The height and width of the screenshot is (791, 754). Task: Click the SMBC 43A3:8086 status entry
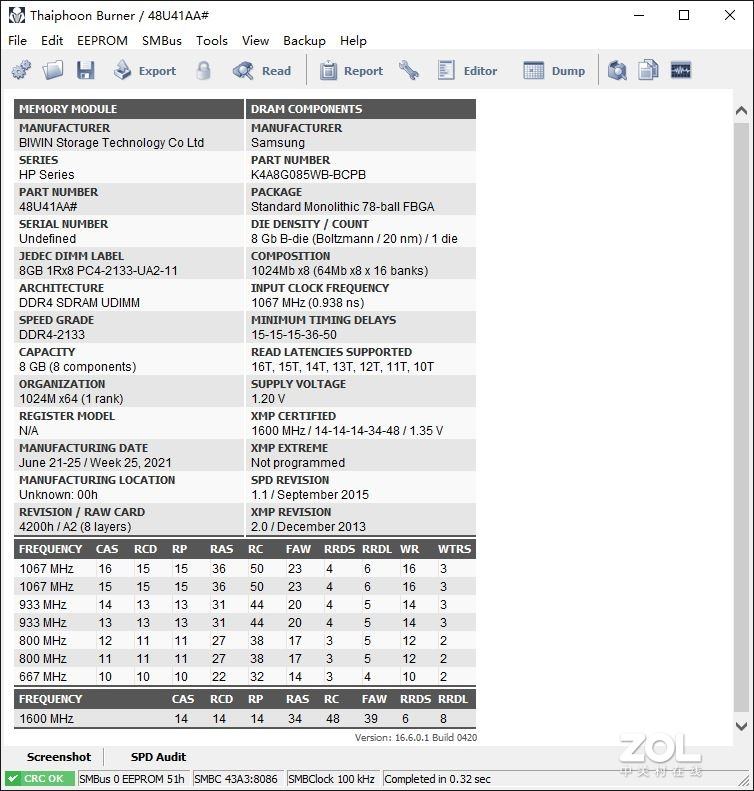click(x=236, y=779)
